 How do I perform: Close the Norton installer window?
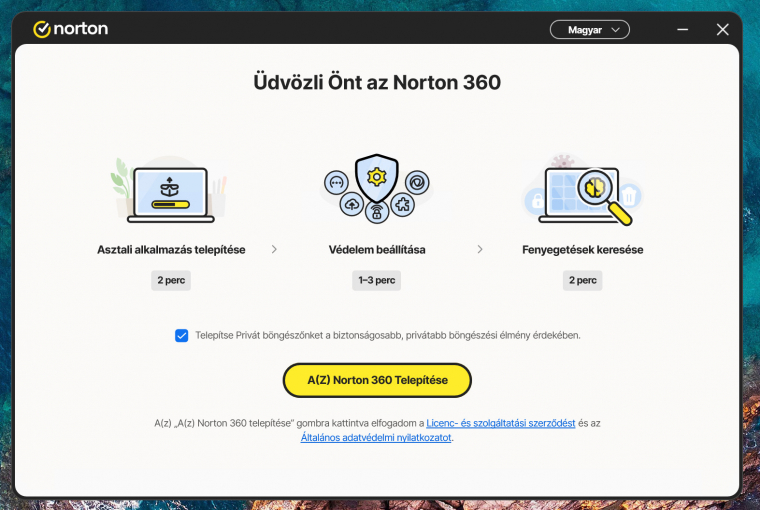(x=722, y=30)
